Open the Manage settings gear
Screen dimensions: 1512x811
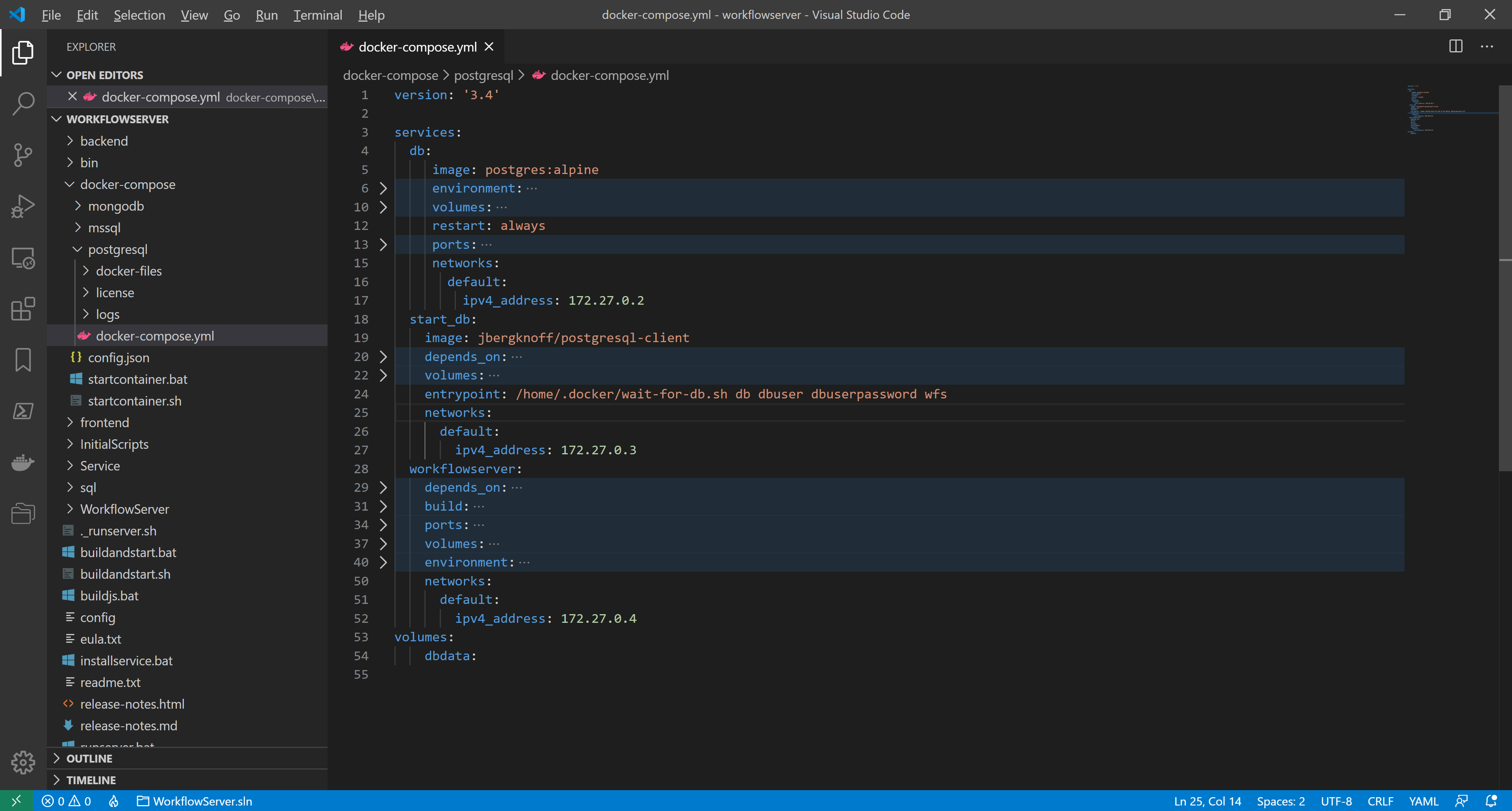coord(22,762)
